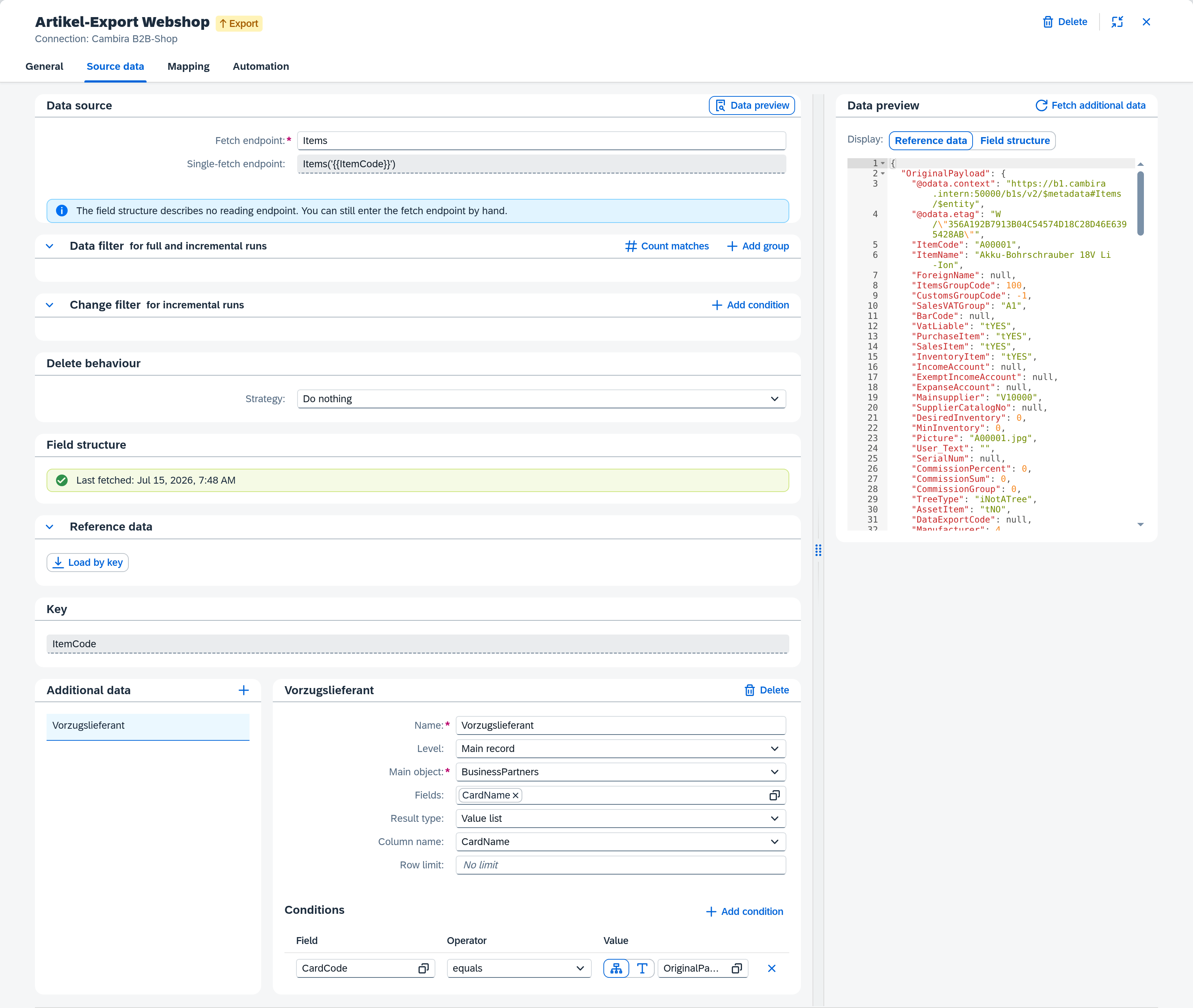Add a condition under Conditions
1193x1008 pixels.
point(744,911)
